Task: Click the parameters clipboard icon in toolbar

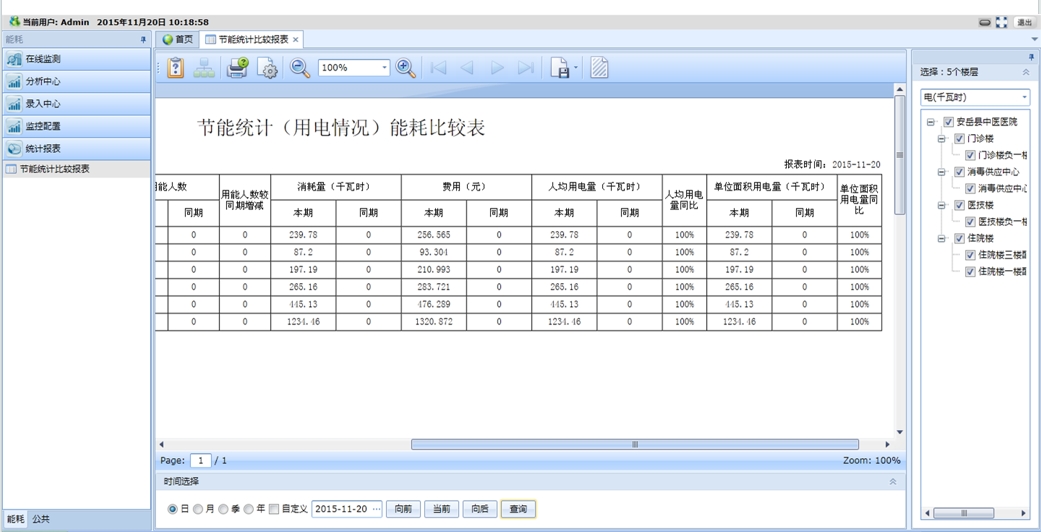Action: 176,68
